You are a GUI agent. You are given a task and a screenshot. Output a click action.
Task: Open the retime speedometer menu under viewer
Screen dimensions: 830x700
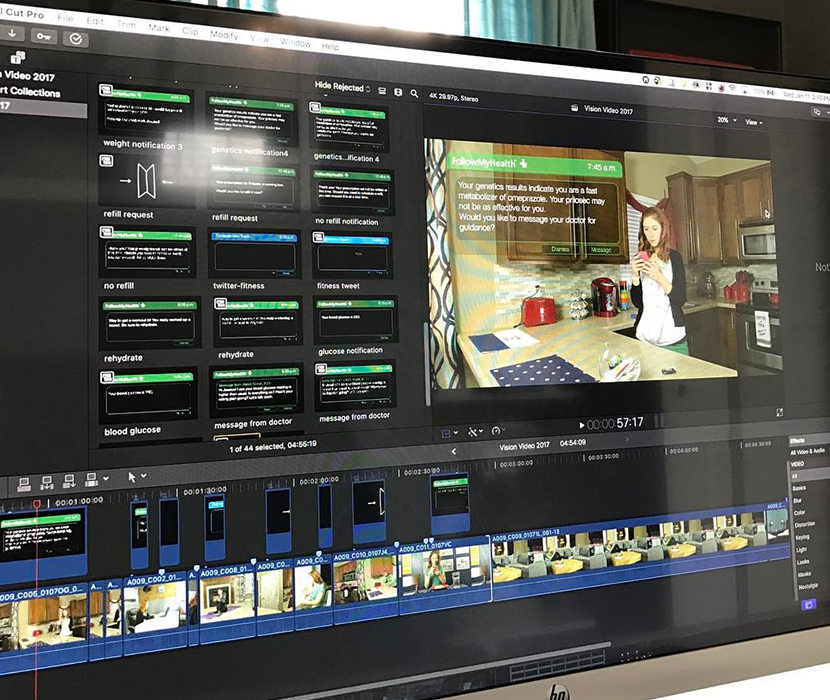click(498, 431)
